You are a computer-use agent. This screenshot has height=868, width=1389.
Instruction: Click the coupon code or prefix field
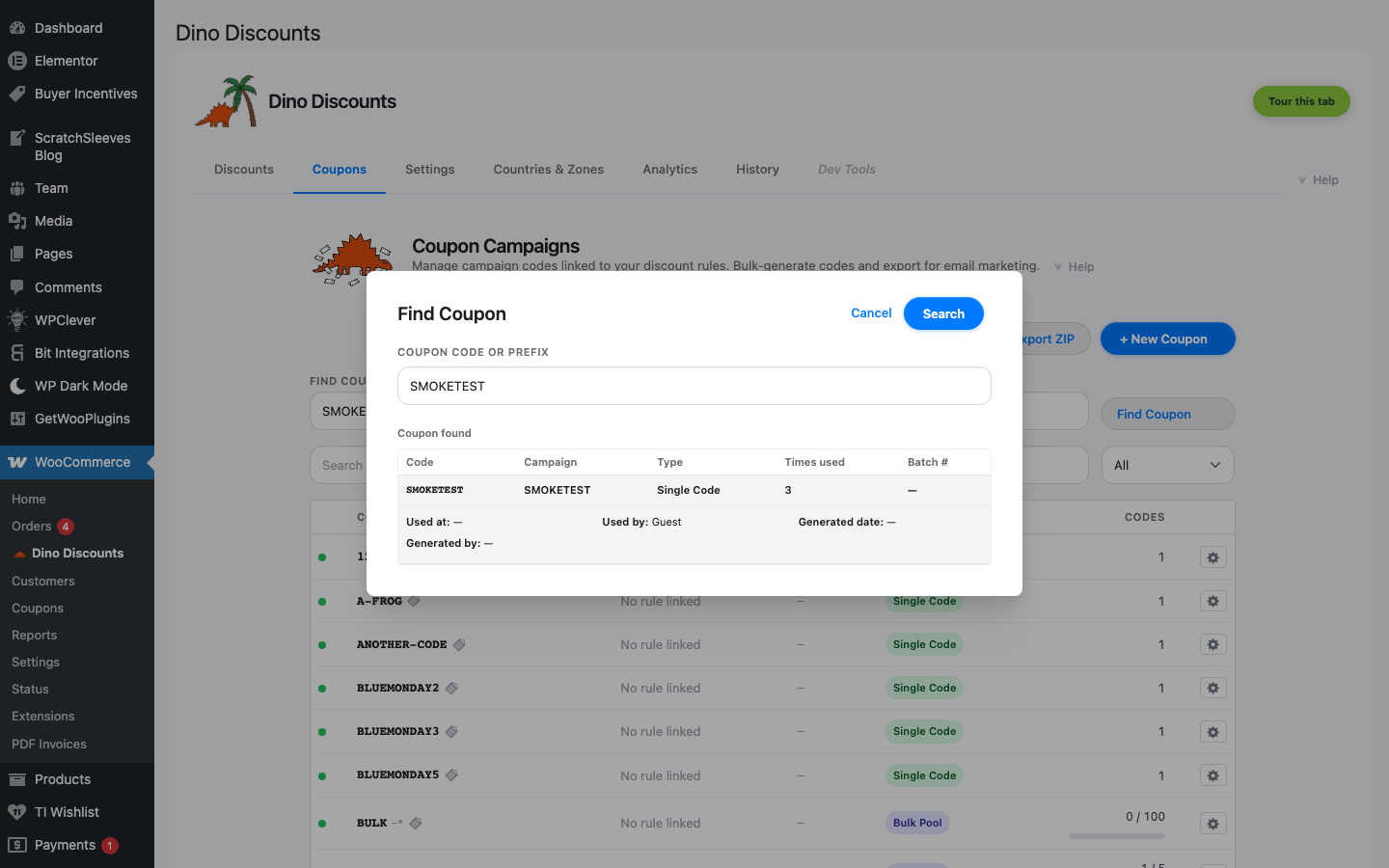tap(694, 386)
